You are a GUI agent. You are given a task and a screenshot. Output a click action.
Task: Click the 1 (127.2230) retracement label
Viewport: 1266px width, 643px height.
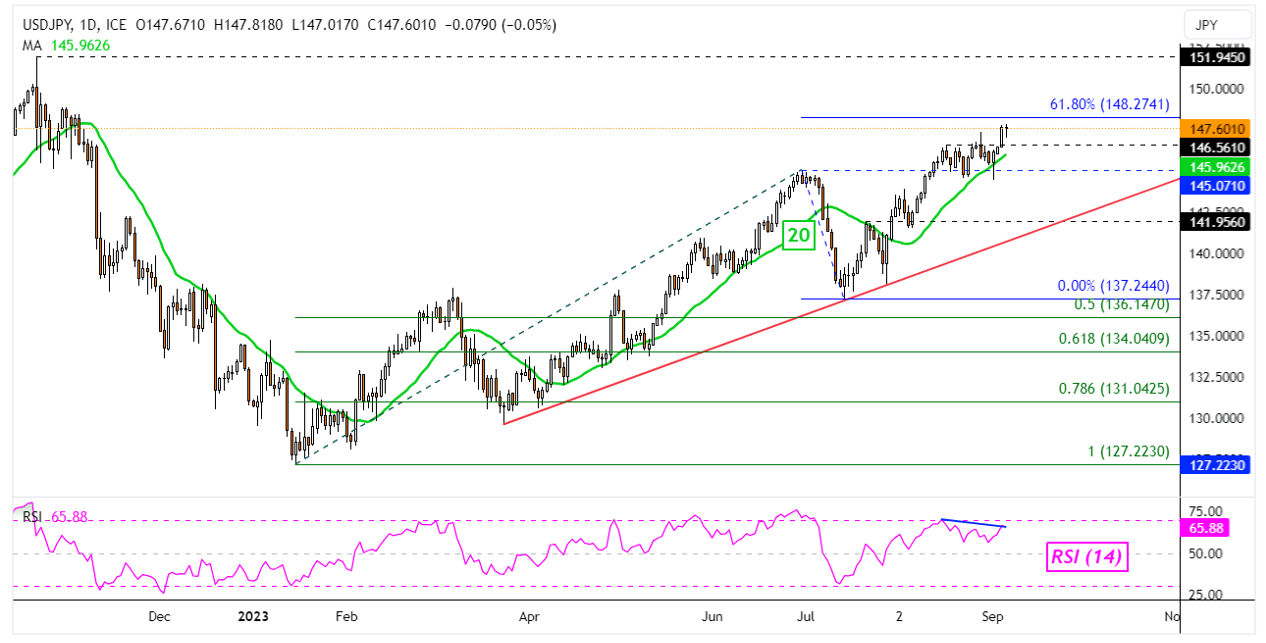click(1128, 451)
